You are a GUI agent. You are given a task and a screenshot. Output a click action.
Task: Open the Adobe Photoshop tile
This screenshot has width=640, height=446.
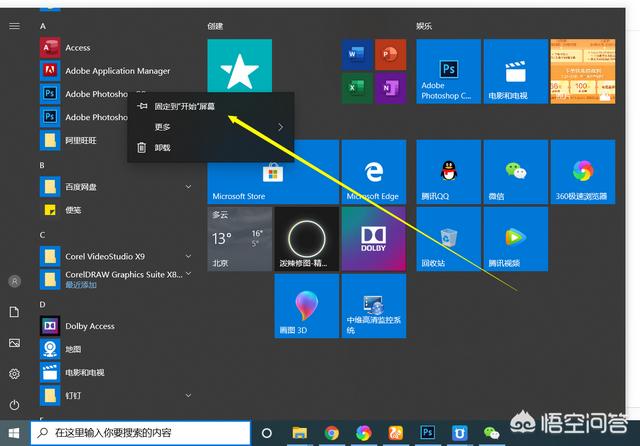click(x=448, y=71)
